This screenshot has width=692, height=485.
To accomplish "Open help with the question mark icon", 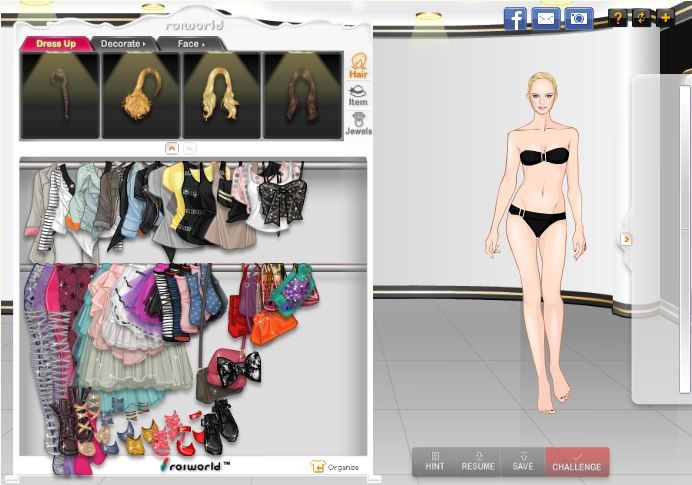I will tap(617, 18).
